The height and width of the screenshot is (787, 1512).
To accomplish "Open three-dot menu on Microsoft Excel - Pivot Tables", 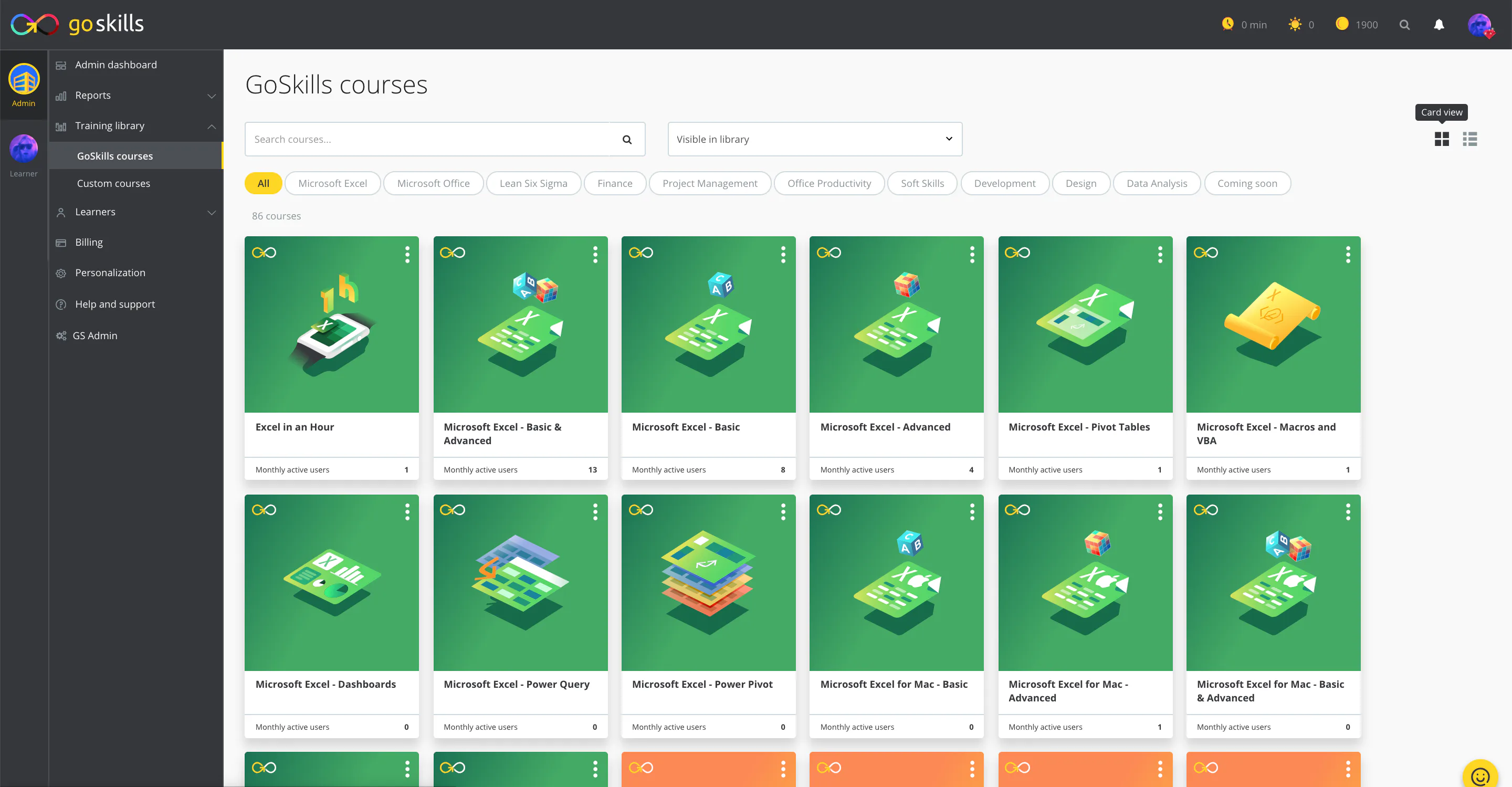I will (x=1160, y=254).
